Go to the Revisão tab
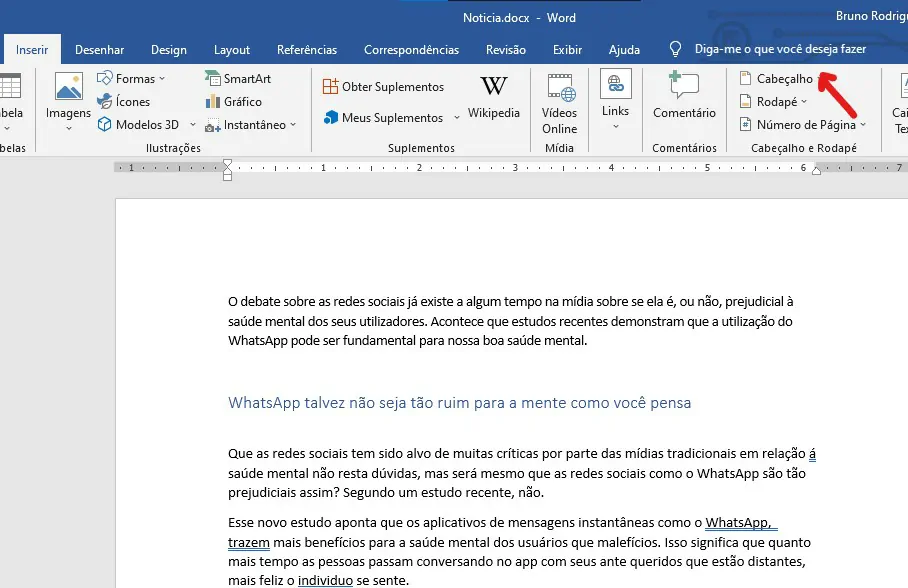 point(506,50)
